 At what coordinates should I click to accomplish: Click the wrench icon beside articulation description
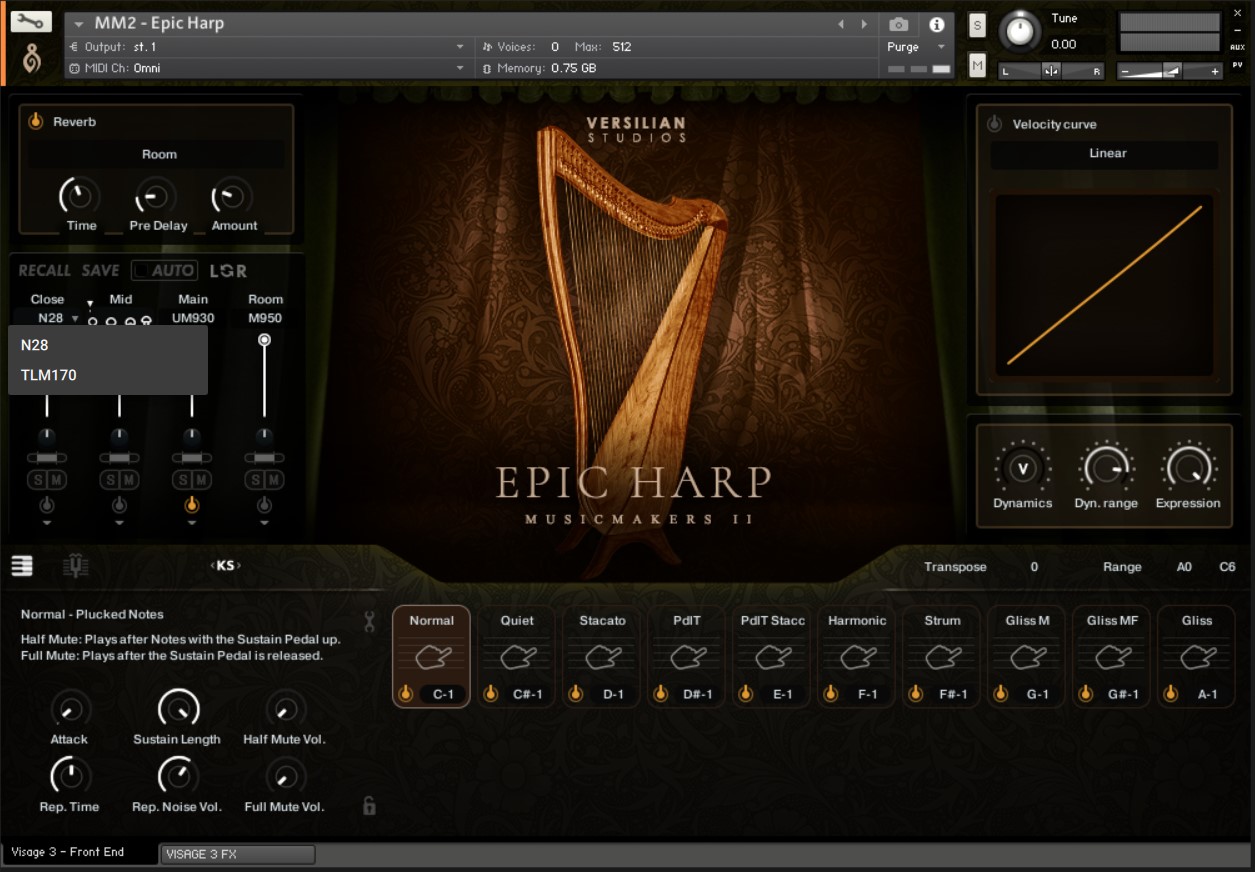pos(369,621)
